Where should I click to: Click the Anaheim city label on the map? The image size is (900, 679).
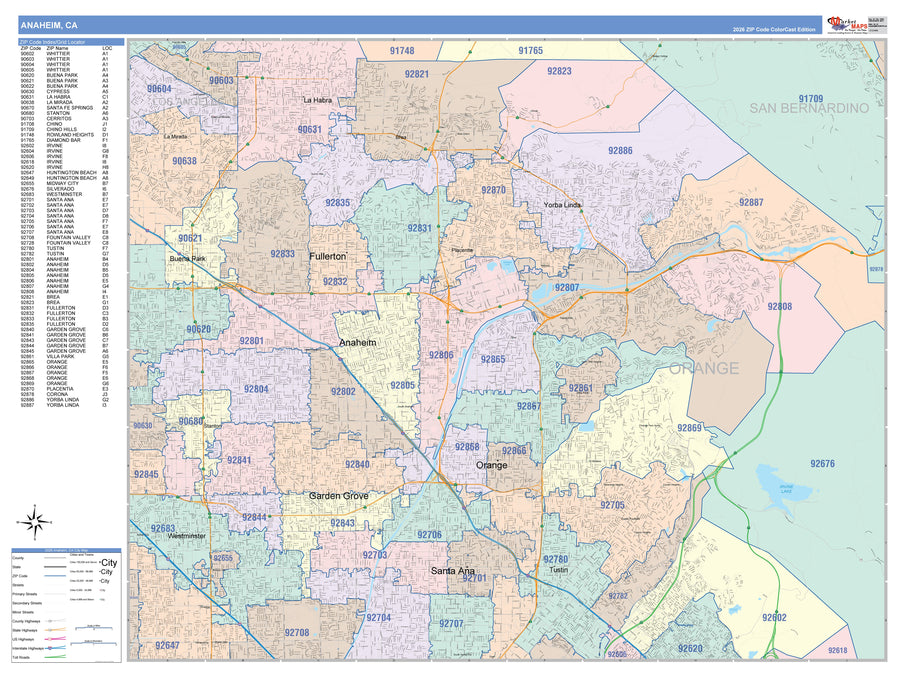coord(358,343)
